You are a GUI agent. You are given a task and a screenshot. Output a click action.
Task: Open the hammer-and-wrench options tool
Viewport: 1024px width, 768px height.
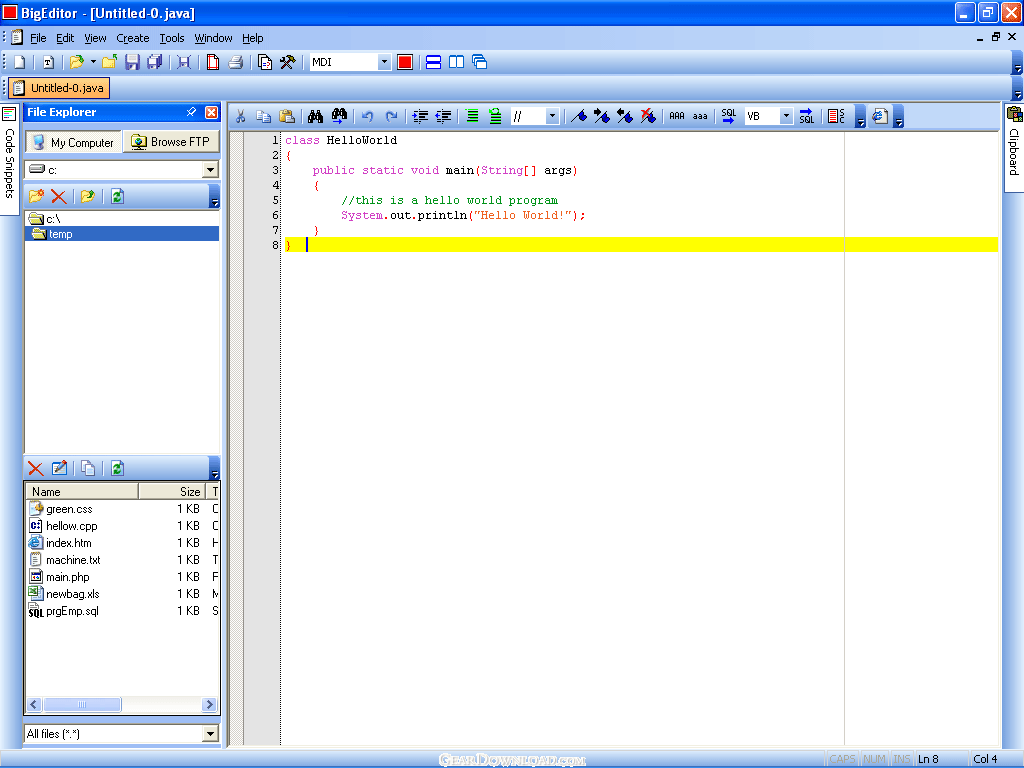287,62
